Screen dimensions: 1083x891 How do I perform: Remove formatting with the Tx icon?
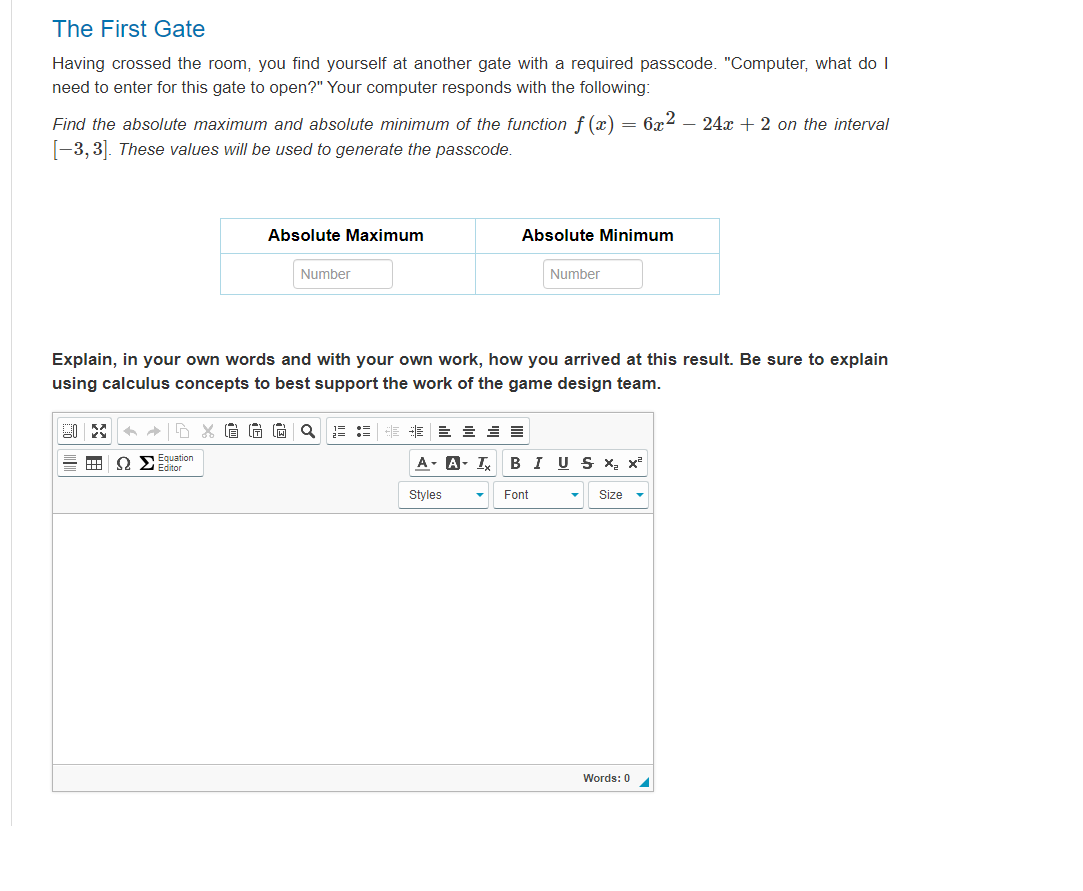click(x=483, y=463)
